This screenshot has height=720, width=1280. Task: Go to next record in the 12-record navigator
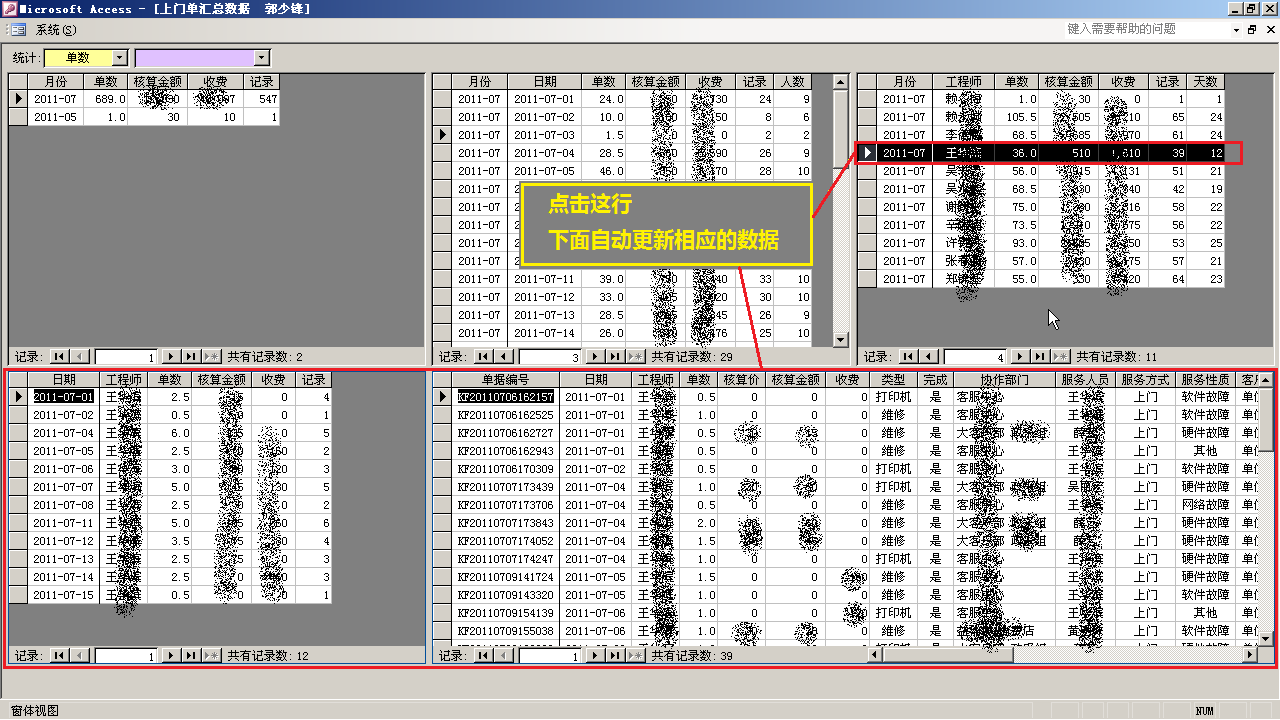click(169, 656)
